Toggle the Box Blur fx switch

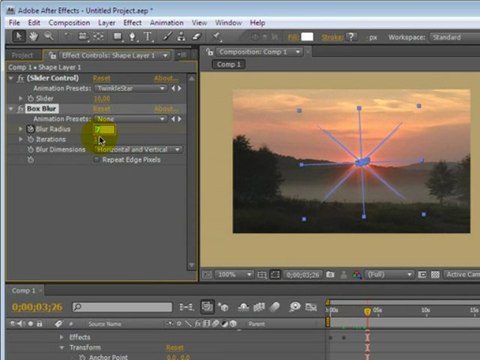click(21, 109)
